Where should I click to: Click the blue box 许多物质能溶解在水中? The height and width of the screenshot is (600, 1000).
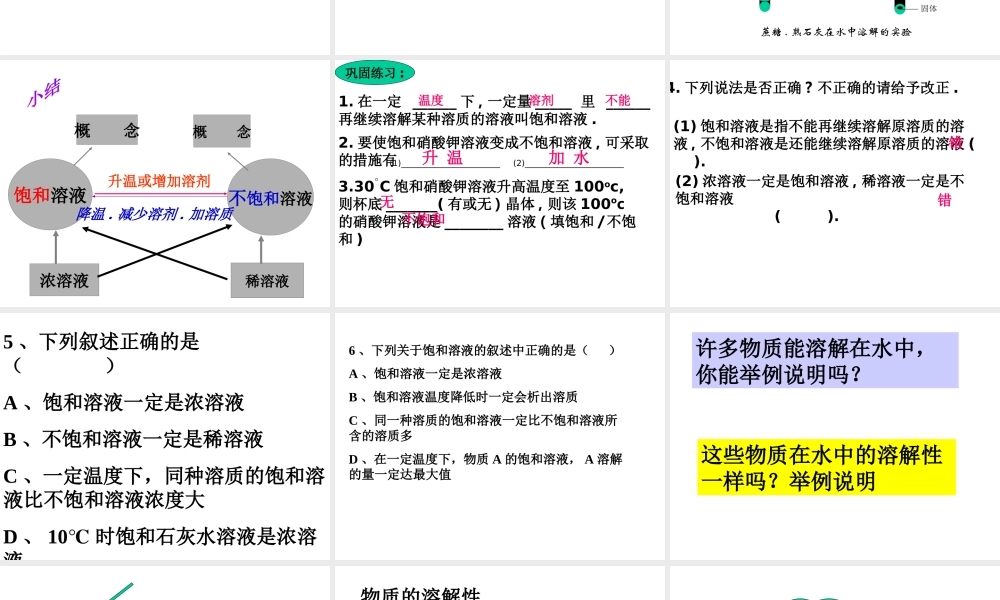coord(825,360)
